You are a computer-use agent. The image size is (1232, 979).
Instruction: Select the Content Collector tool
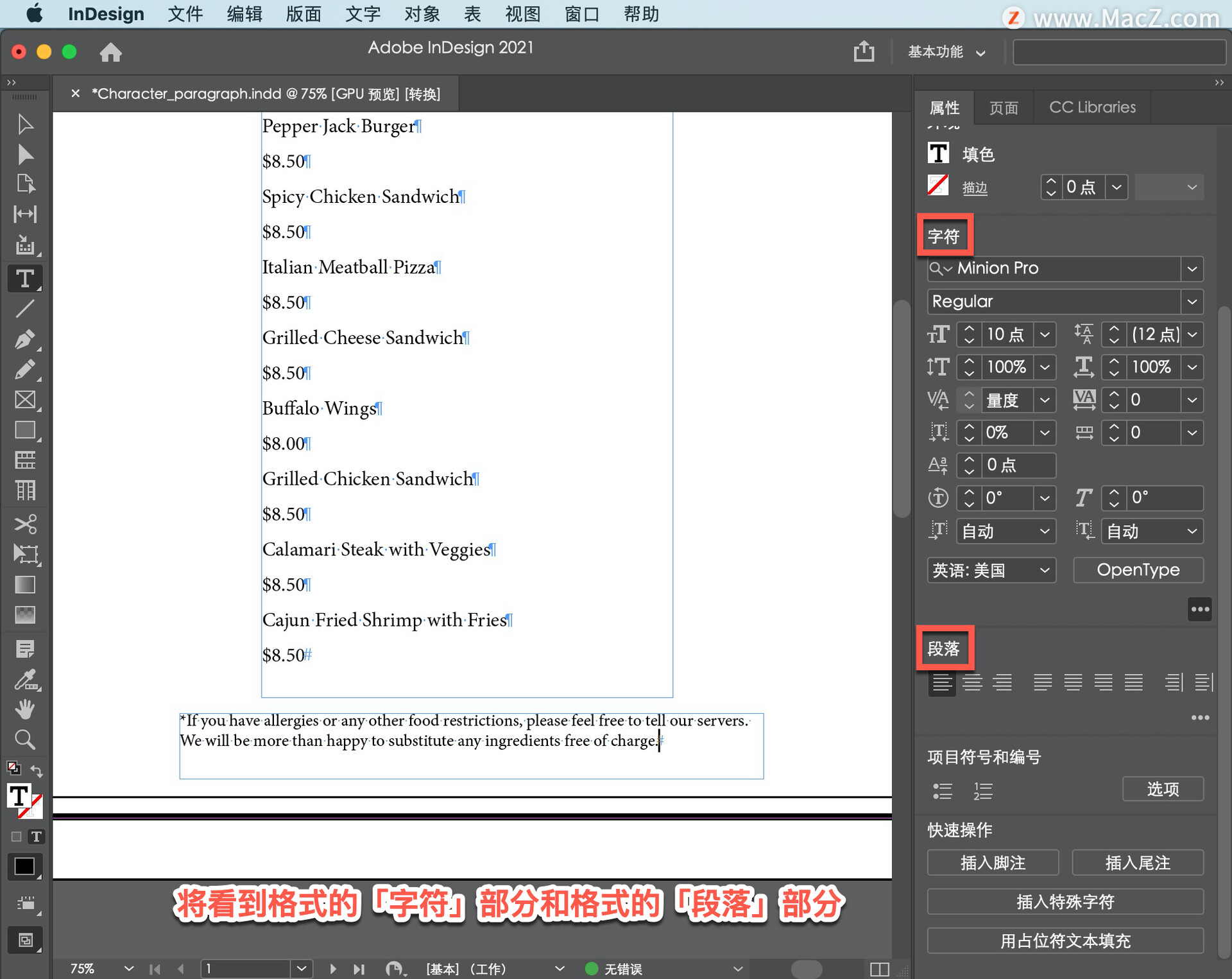tap(25, 245)
